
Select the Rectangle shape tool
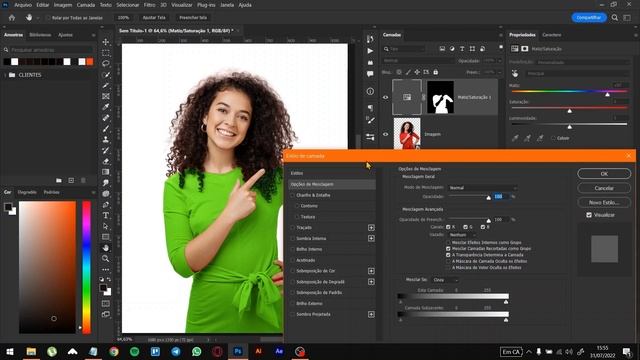point(106,237)
